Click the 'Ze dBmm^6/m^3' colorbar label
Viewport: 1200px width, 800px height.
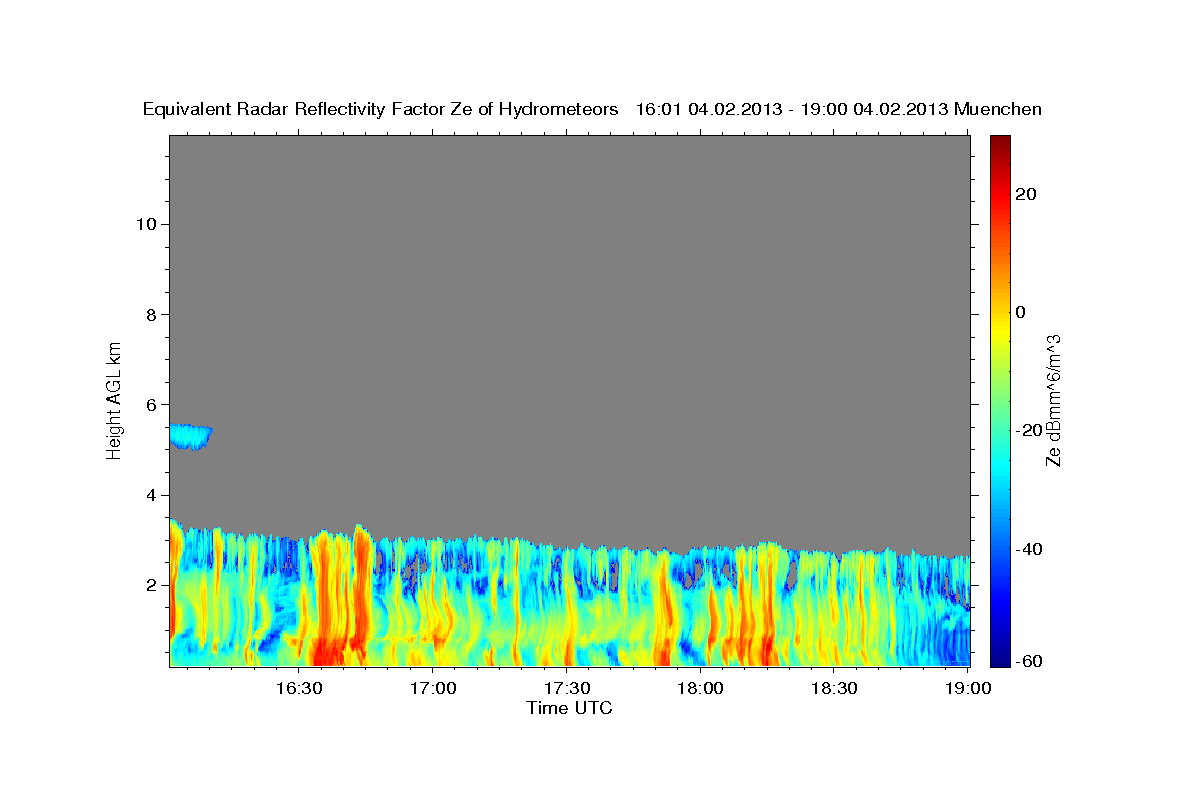pyautogui.click(x=1053, y=400)
